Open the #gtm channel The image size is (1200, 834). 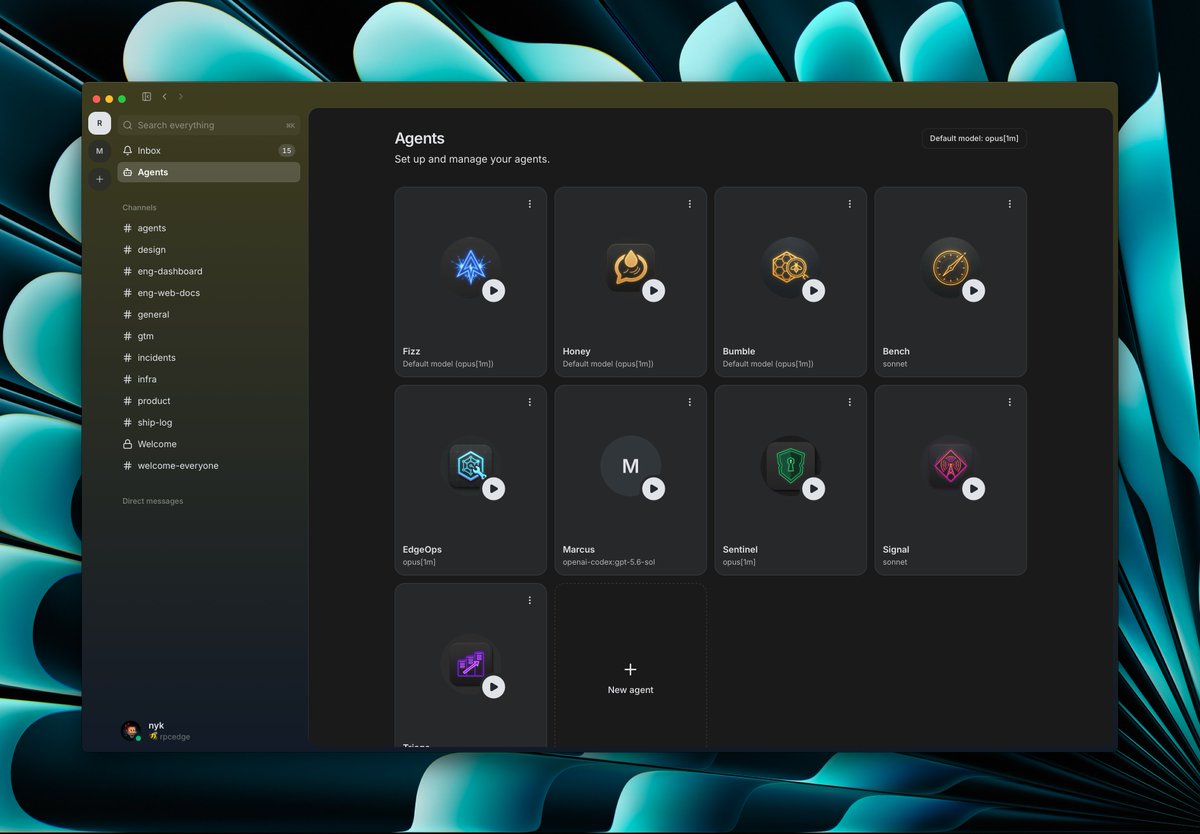[208, 336]
